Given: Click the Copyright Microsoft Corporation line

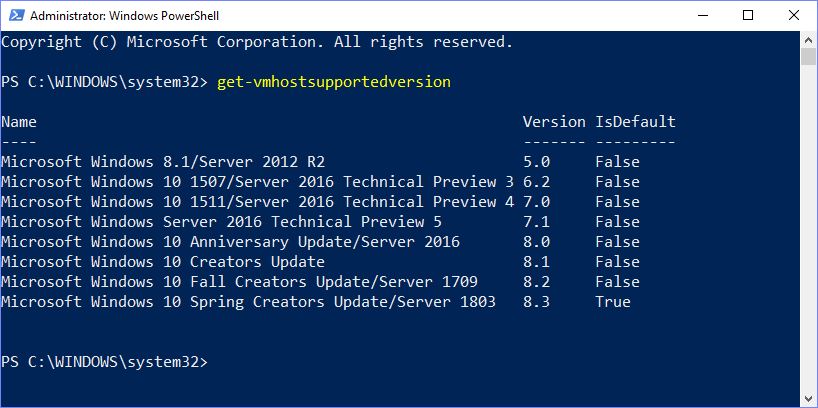Looking at the screenshot, I should [257, 42].
